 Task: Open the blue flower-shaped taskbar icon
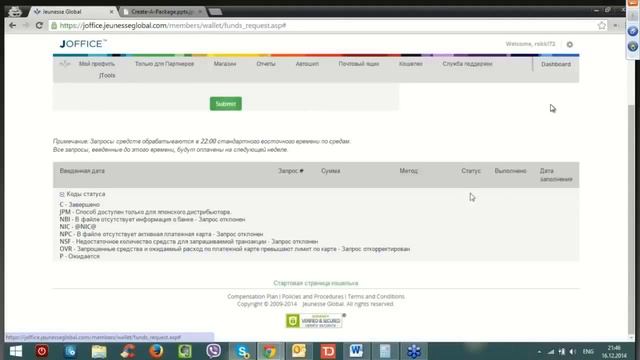(x=414, y=351)
